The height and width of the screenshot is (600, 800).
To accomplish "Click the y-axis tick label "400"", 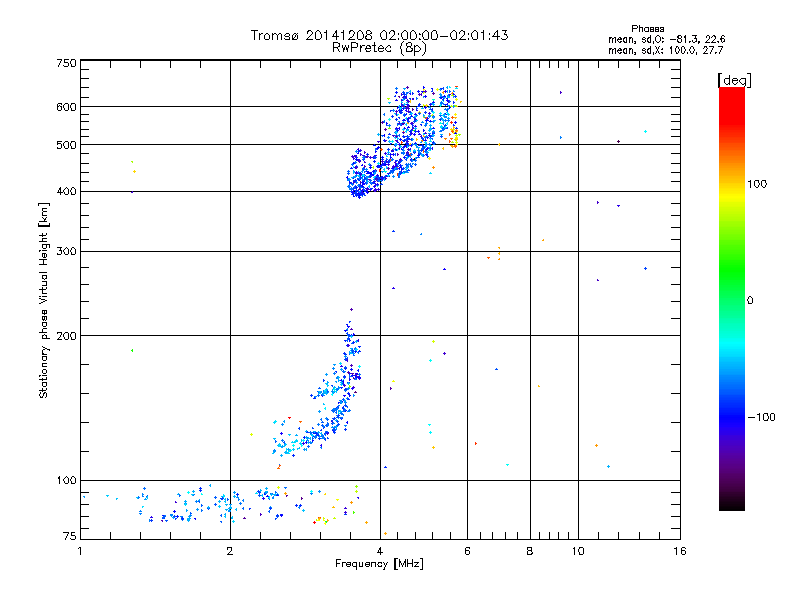I will 66,191.
